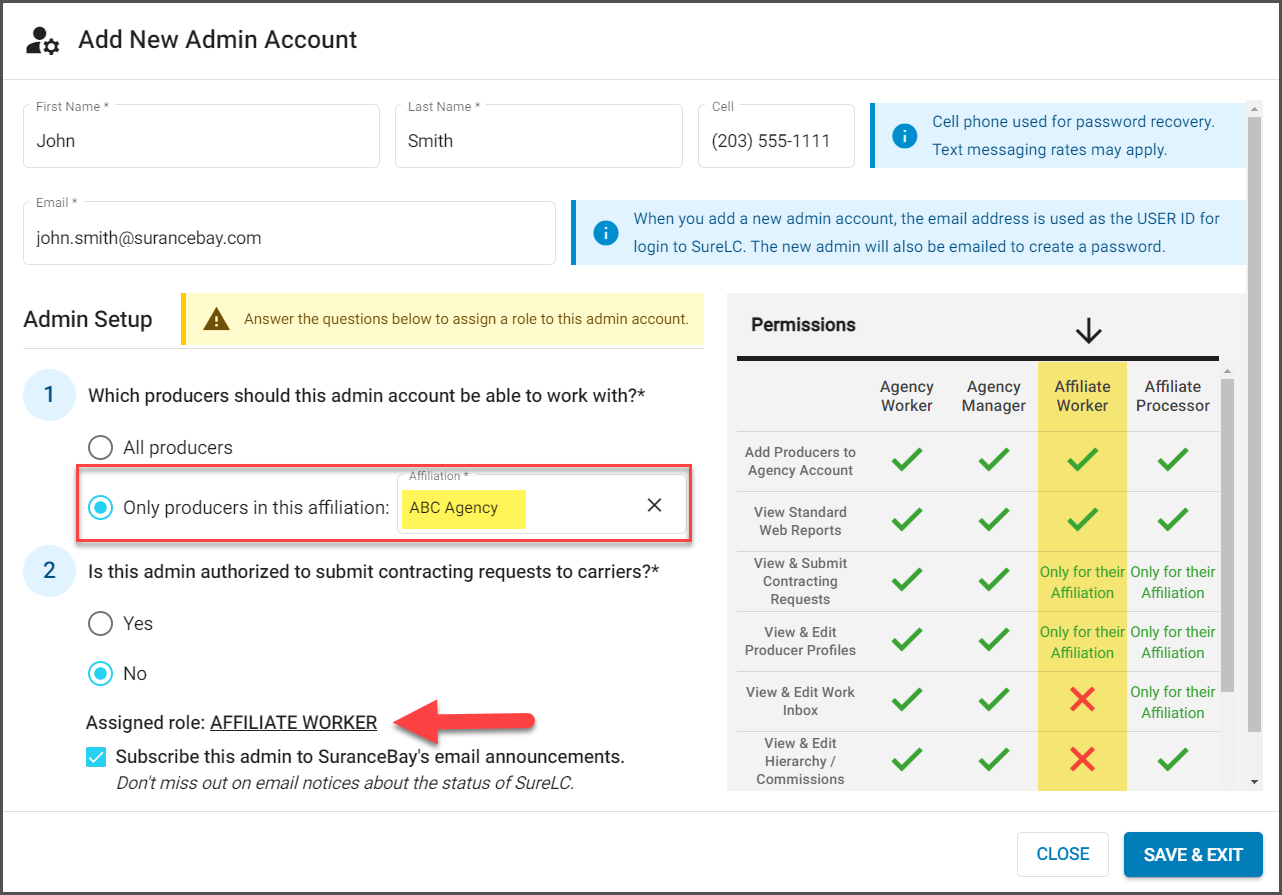The width and height of the screenshot is (1282, 895).
Task: Click the Add Producers to Agency Account label
Action: [x=800, y=461]
